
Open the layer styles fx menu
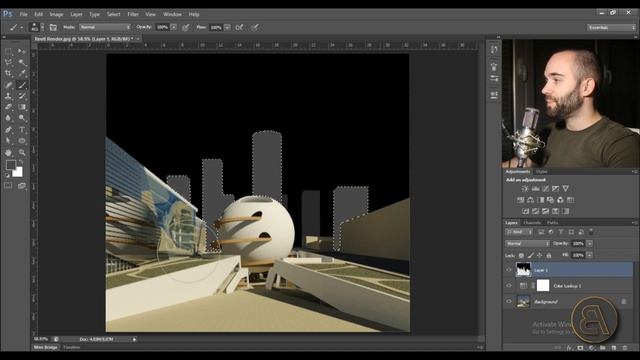pyautogui.click(x=569, y=348)
